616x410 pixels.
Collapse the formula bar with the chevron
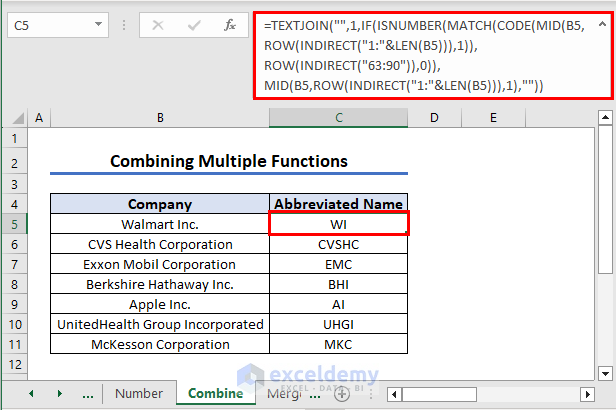point(602,24)
